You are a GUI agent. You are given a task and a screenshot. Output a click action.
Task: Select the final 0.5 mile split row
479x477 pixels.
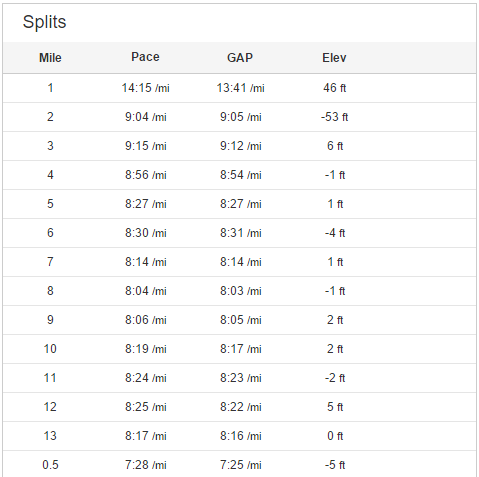click(x=240, y=464)
